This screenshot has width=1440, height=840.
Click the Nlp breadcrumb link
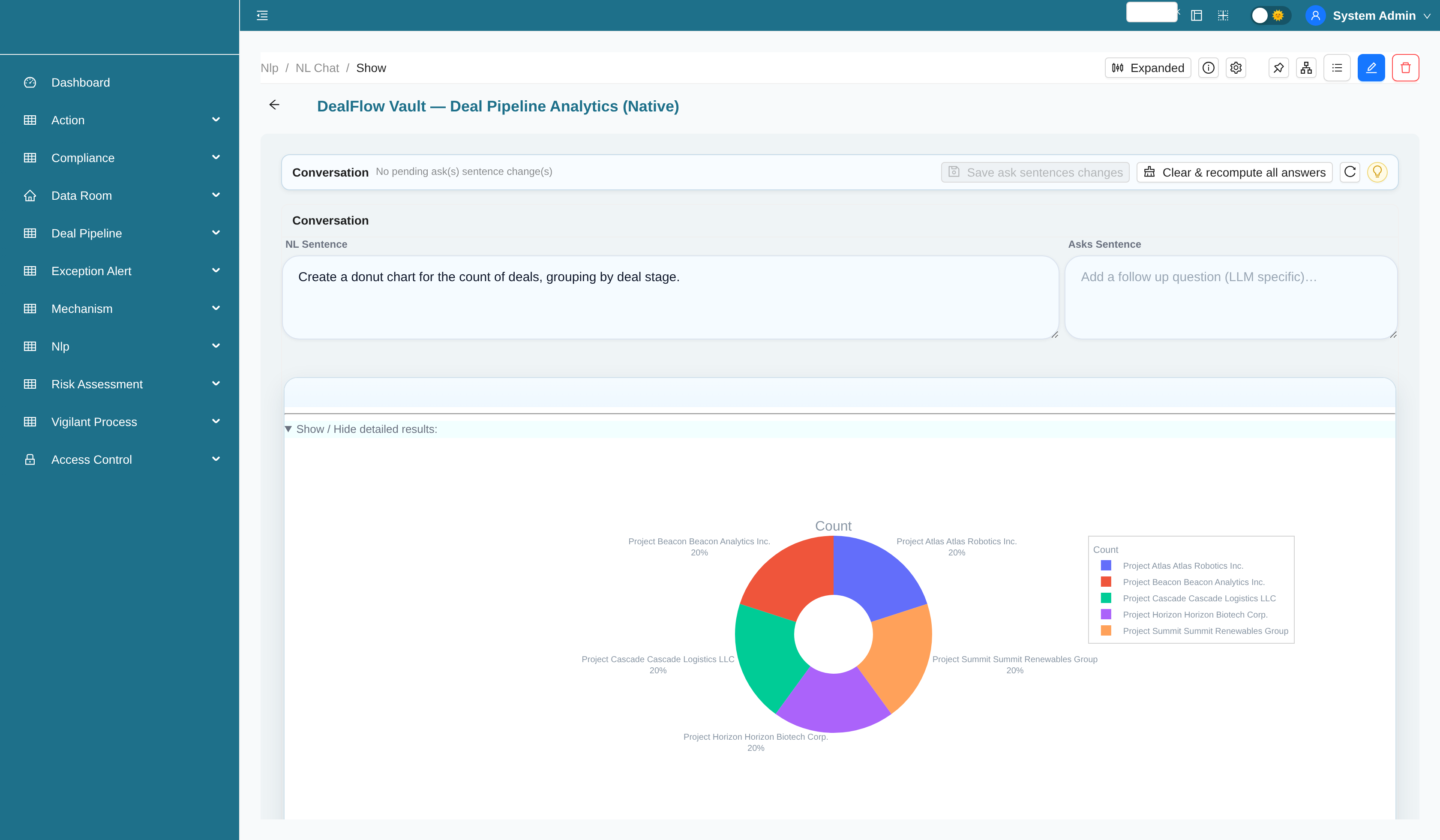(269, 68)
